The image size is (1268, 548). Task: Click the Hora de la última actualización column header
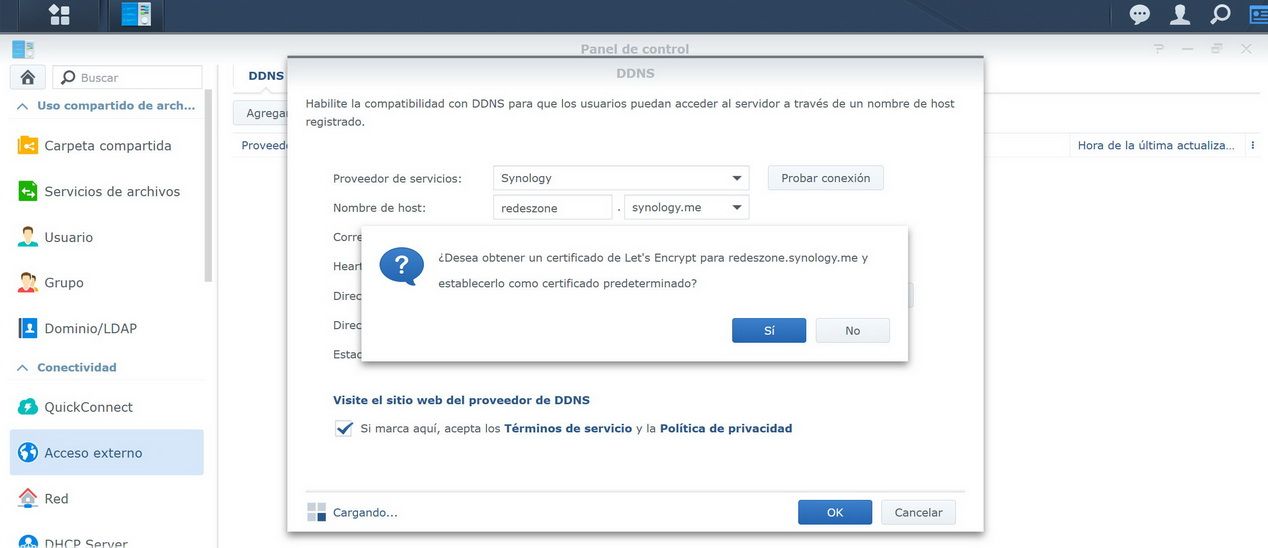pyautogui.click(x=1156, y=145)
